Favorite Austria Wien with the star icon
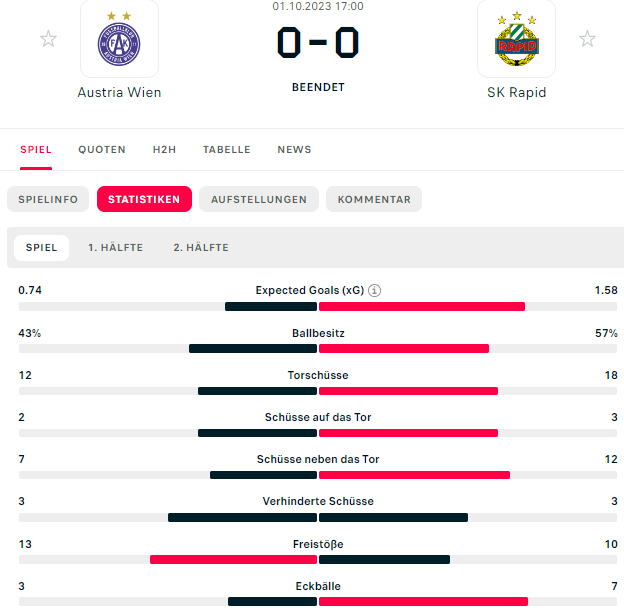This screenshot has height=615, width=624. tap(48, 39)
